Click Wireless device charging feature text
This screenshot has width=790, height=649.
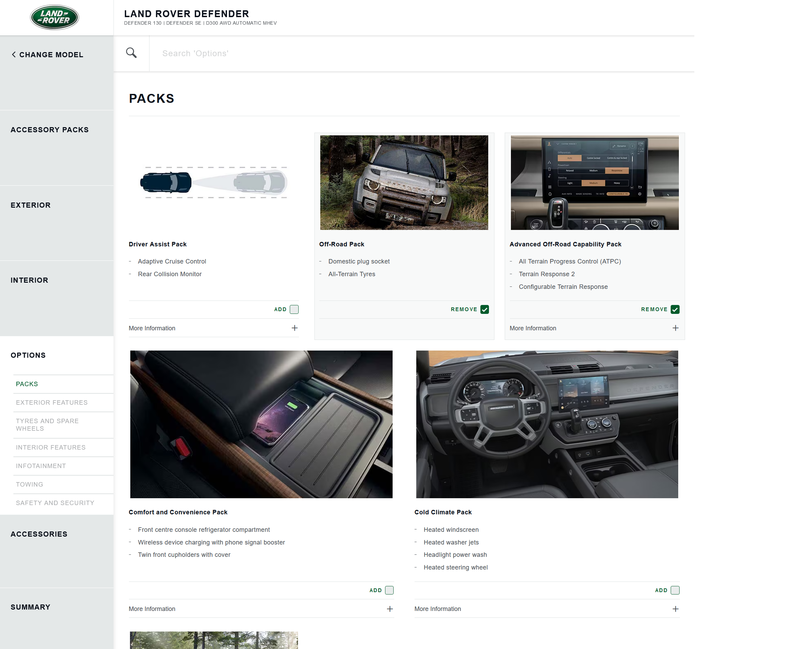pyautogui.click(x=211, y=542)
